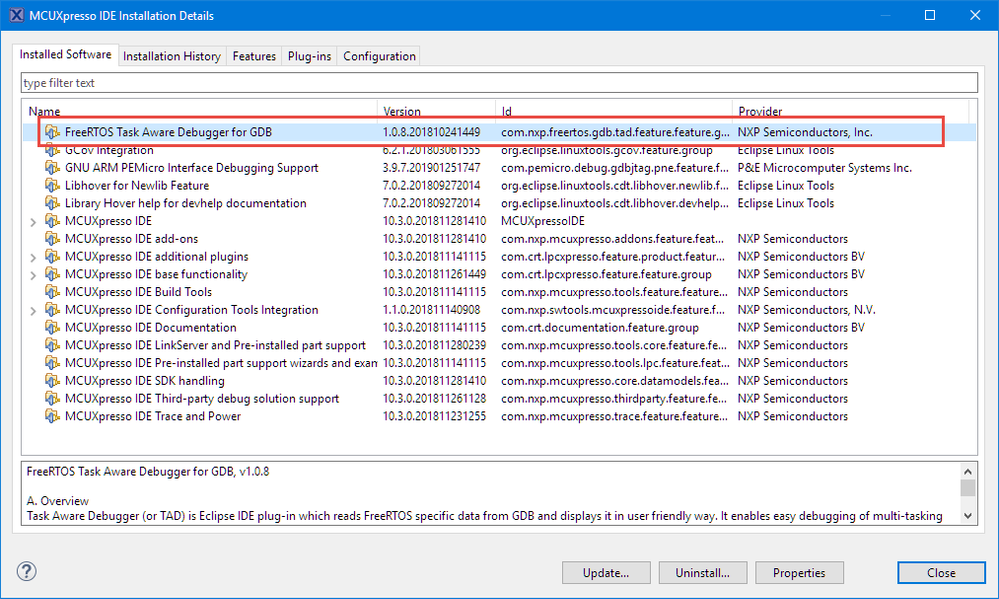Image resolution: width=999 pixels, height=599 pixels.
Task: Open Properties for the selected feature
Action: (x=800, y=573)
